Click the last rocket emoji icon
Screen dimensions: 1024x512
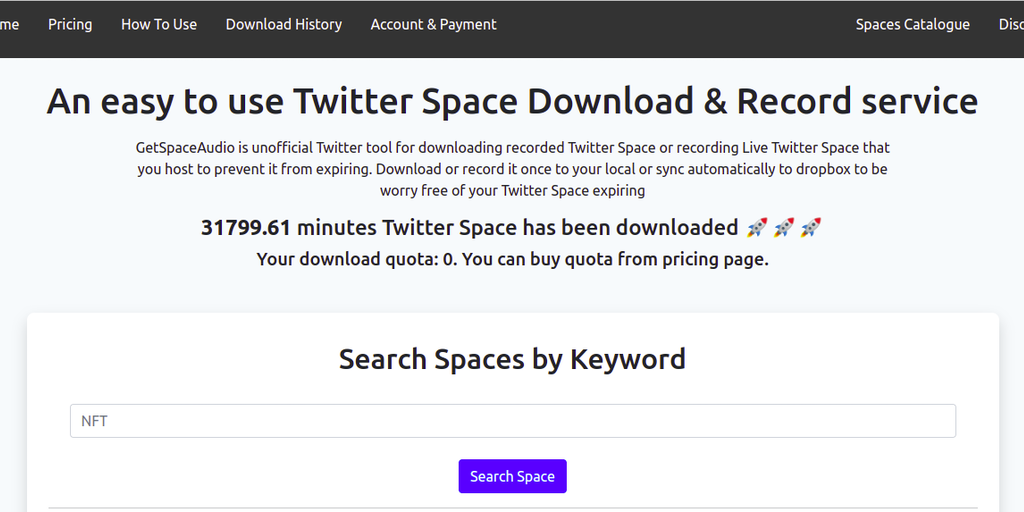(811, 228)
